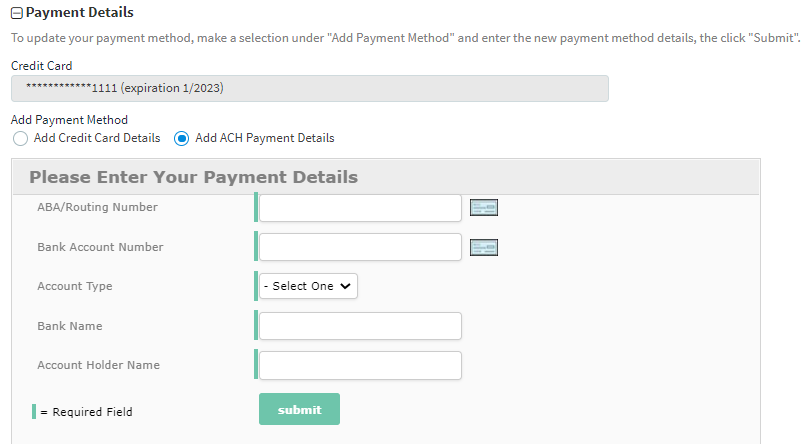Click the masked credit card field ending 1111
806x444 pixels.
(309, 89)
